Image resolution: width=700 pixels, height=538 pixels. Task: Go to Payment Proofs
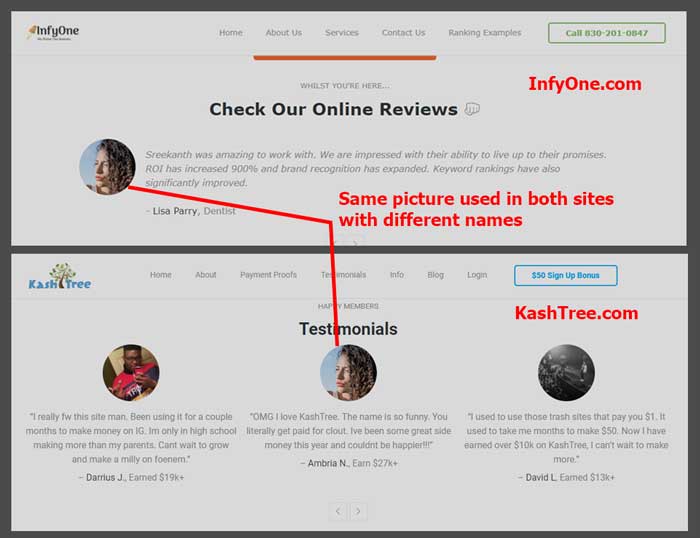268,275
